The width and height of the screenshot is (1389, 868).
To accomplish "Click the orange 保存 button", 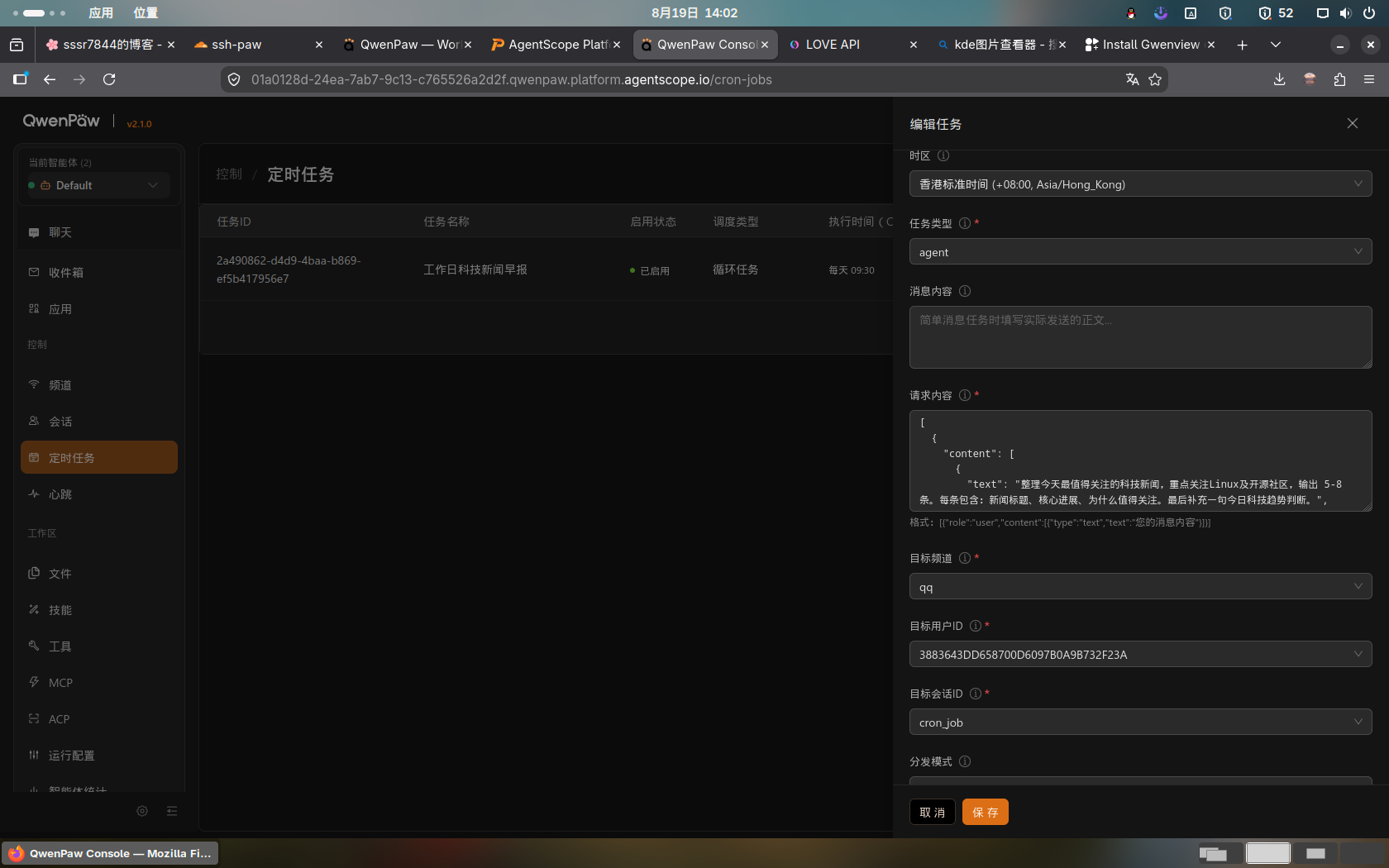I will [986, 812].
